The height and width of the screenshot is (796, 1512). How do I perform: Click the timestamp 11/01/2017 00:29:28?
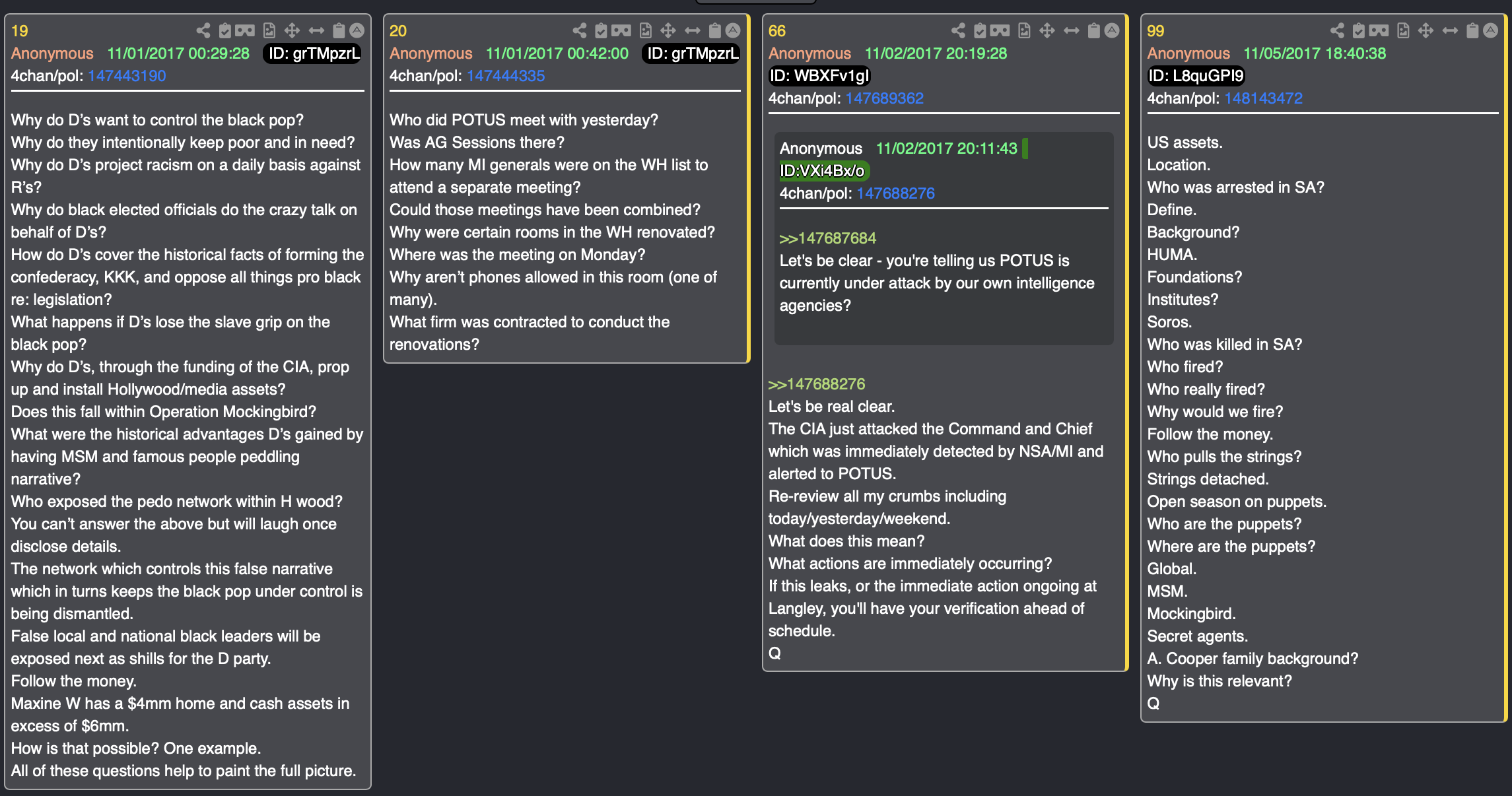point(178,53)
